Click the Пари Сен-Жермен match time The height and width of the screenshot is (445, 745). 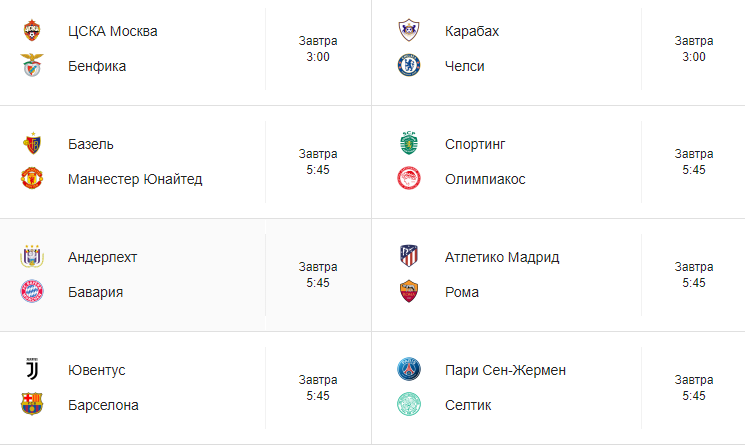tap(694, 396)
